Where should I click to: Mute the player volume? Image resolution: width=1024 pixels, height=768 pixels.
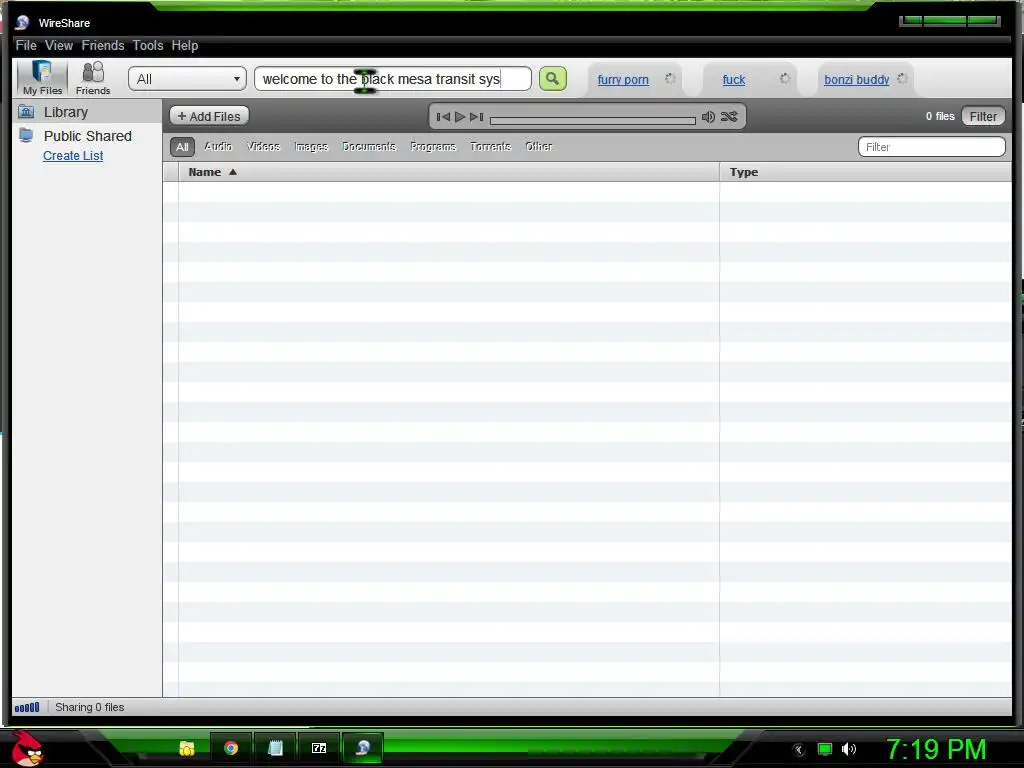coord(708,117)
